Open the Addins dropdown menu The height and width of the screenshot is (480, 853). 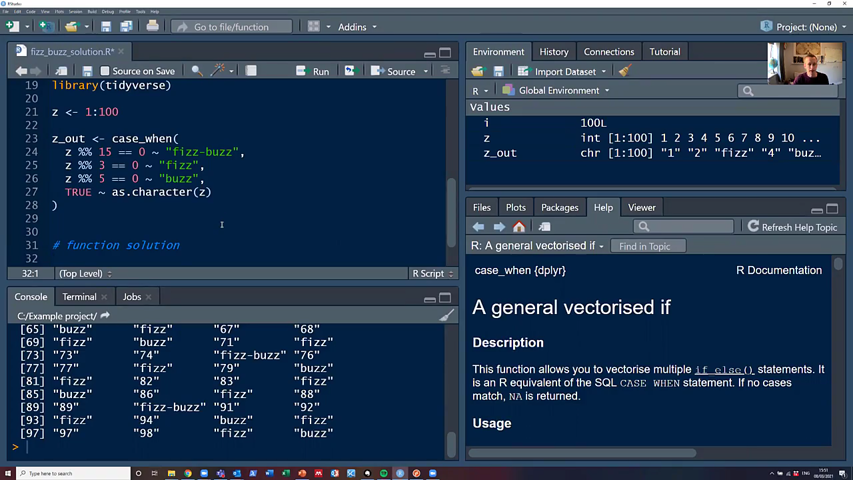click(x=357, y=27)
